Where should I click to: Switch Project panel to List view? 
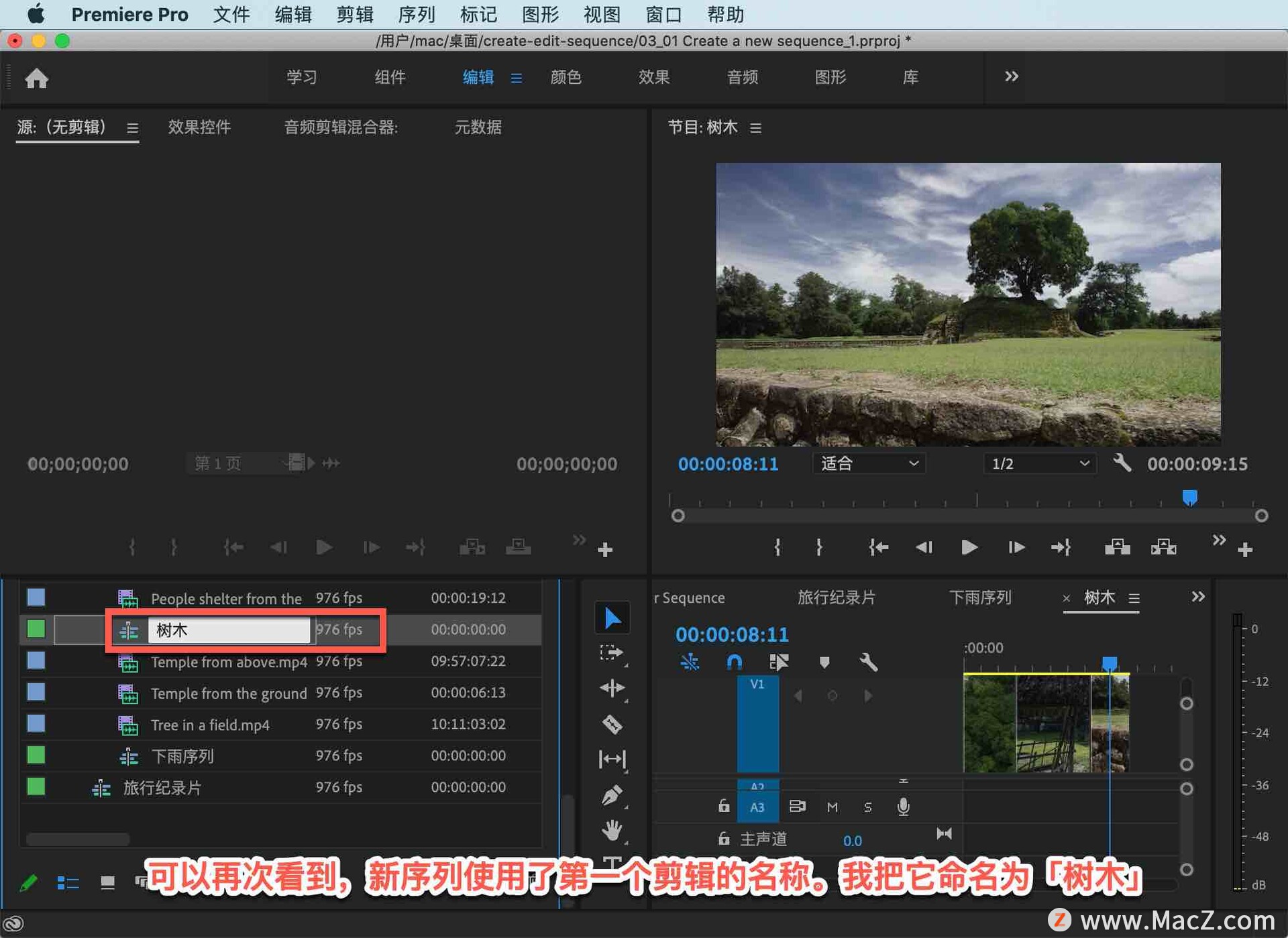tap(68, 883)
